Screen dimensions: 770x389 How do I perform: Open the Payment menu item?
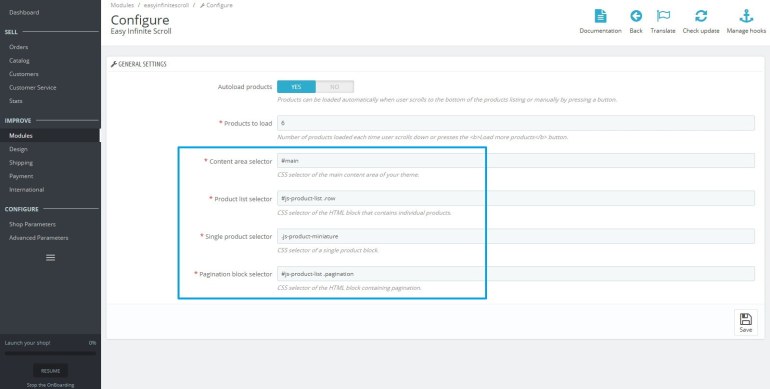21,176
